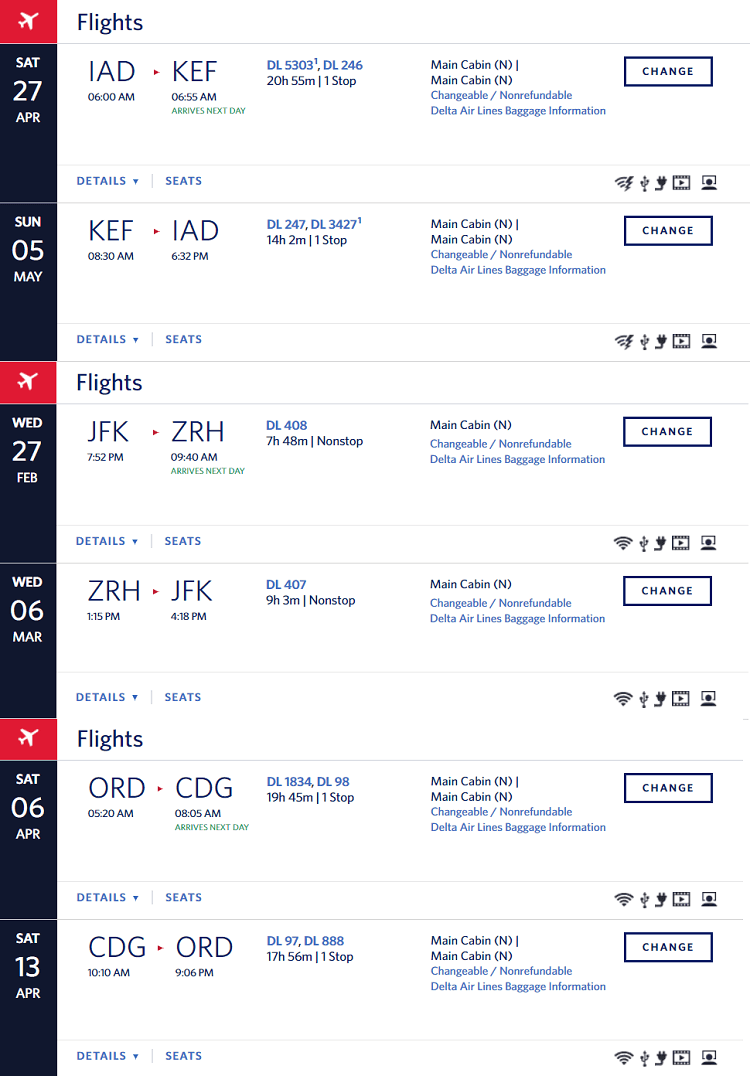
Task: Click the Wi-Fi icon on JFK to ZRH flight
Action: (622, 543)
